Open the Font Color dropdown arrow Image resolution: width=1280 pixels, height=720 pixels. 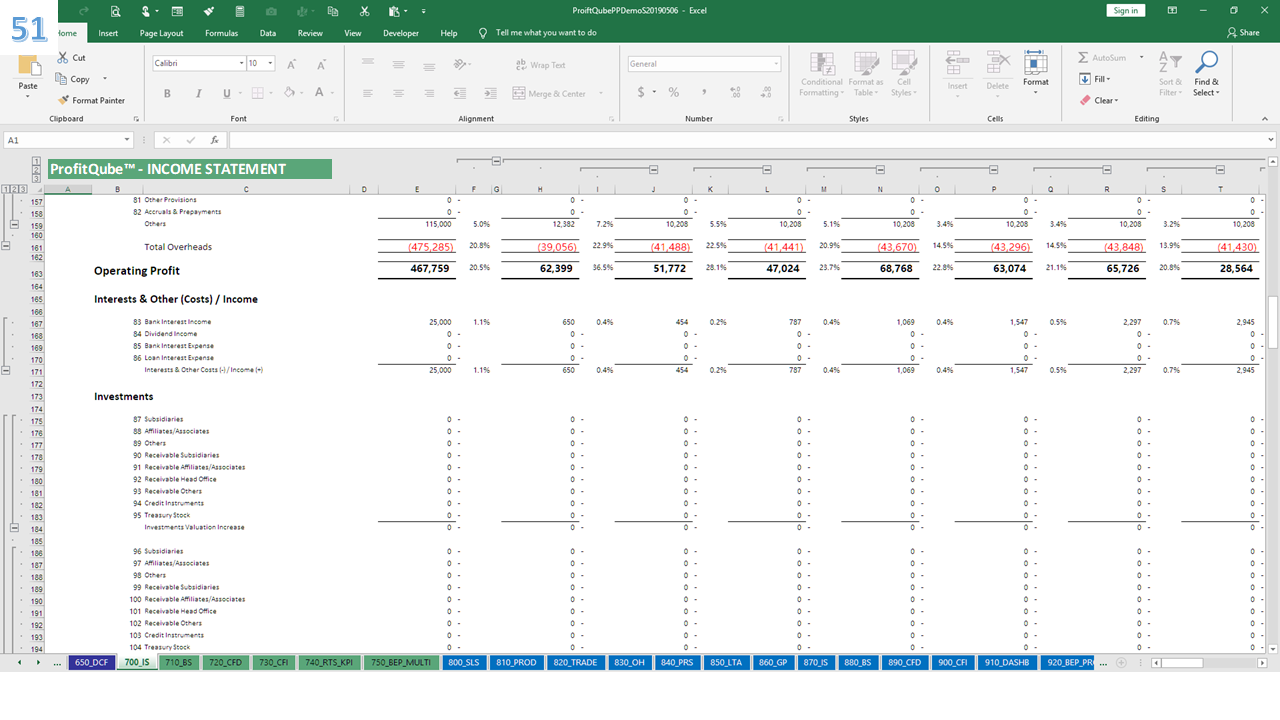(332, 94)
